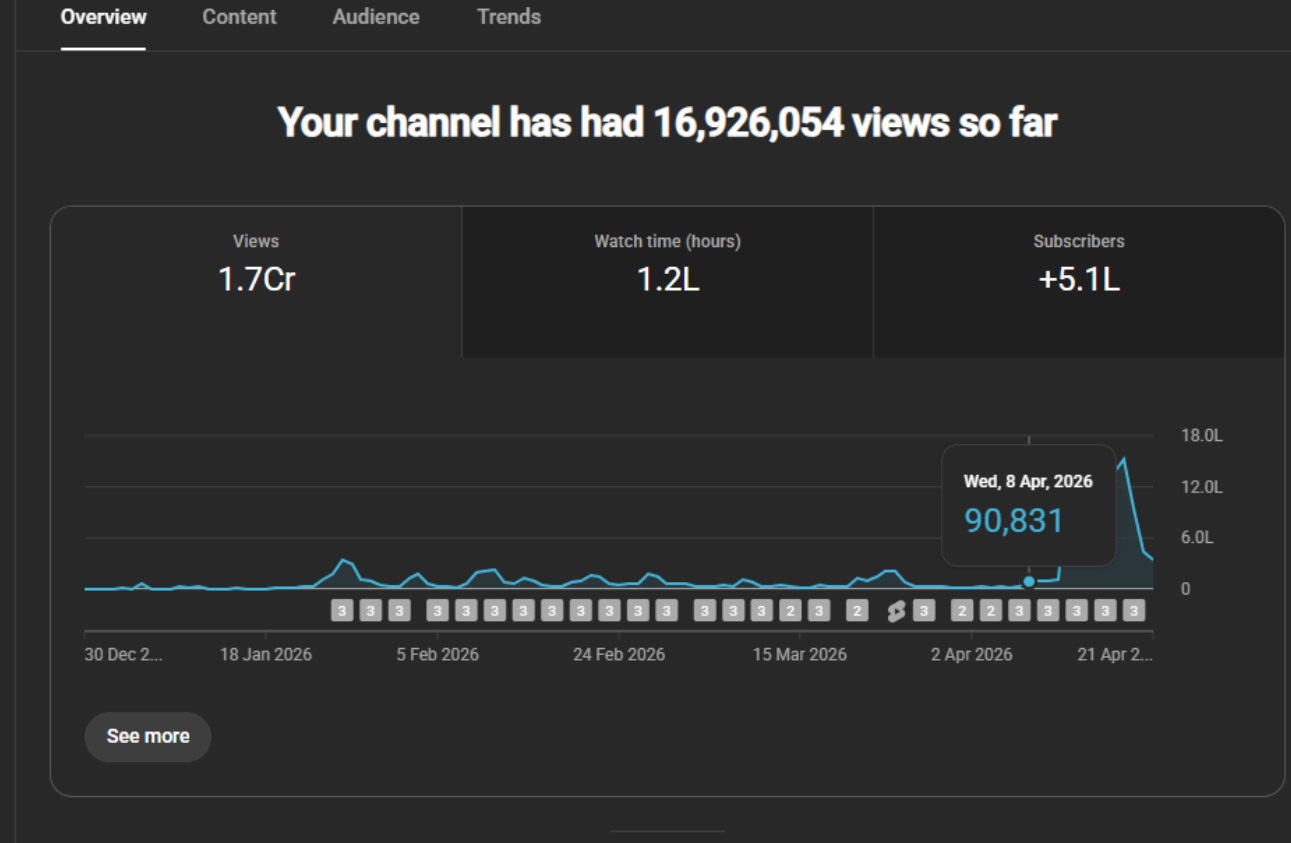Click the channel total views headline

[x=667, y=123]
